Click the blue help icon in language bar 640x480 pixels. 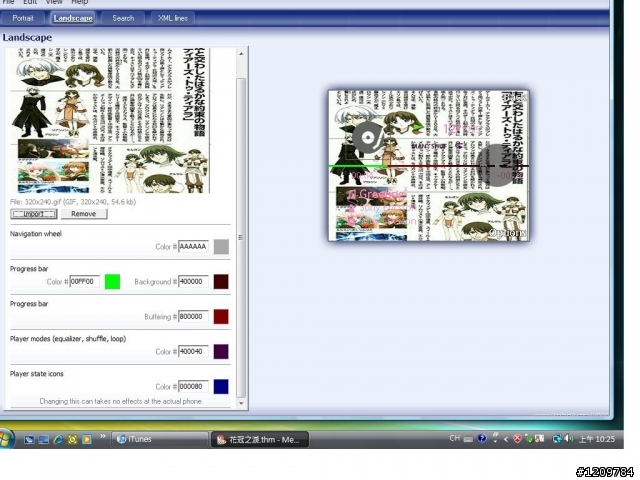(x=482, y=438)
